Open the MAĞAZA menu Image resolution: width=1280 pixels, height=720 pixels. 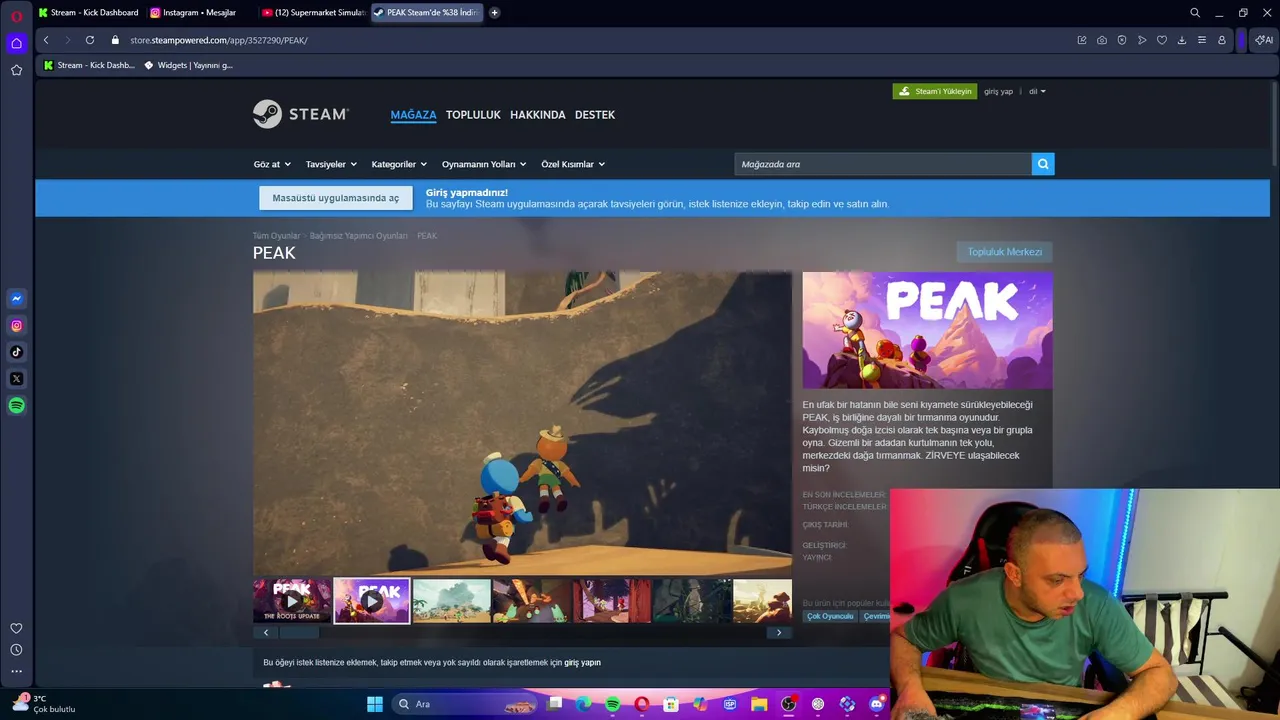[x=413, y=115]
